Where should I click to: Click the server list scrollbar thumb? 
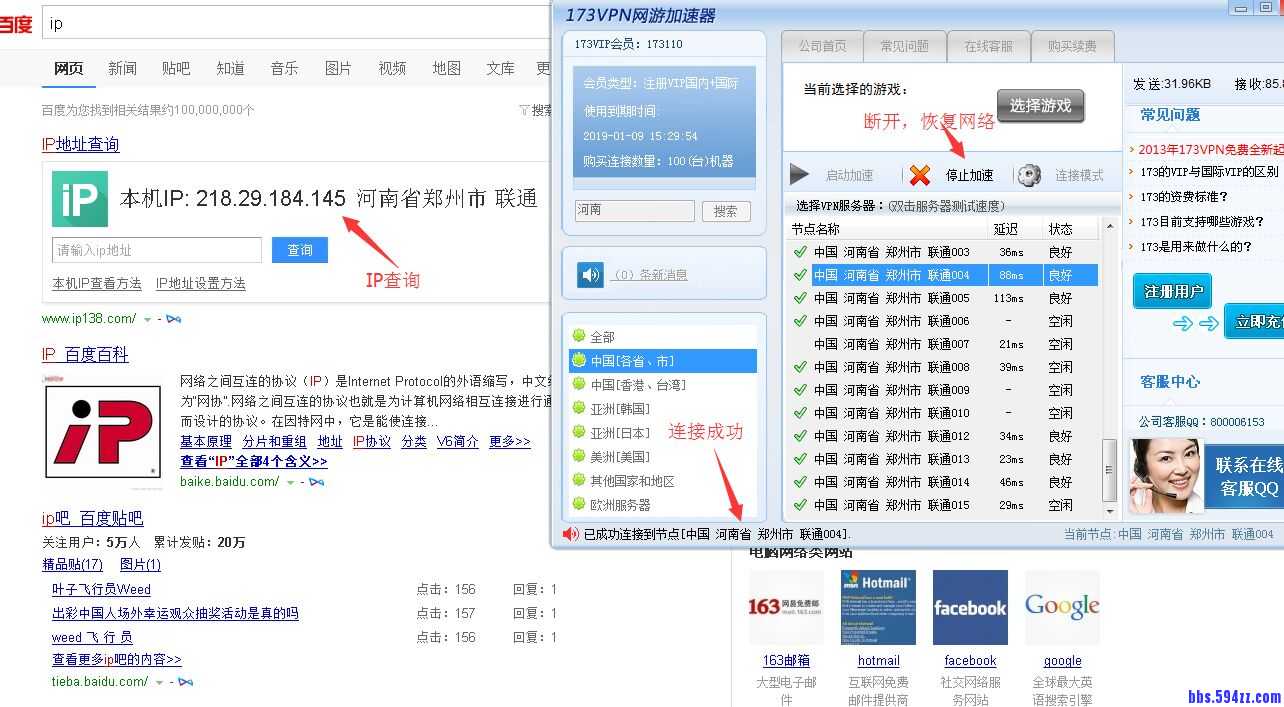point(1108,470)
